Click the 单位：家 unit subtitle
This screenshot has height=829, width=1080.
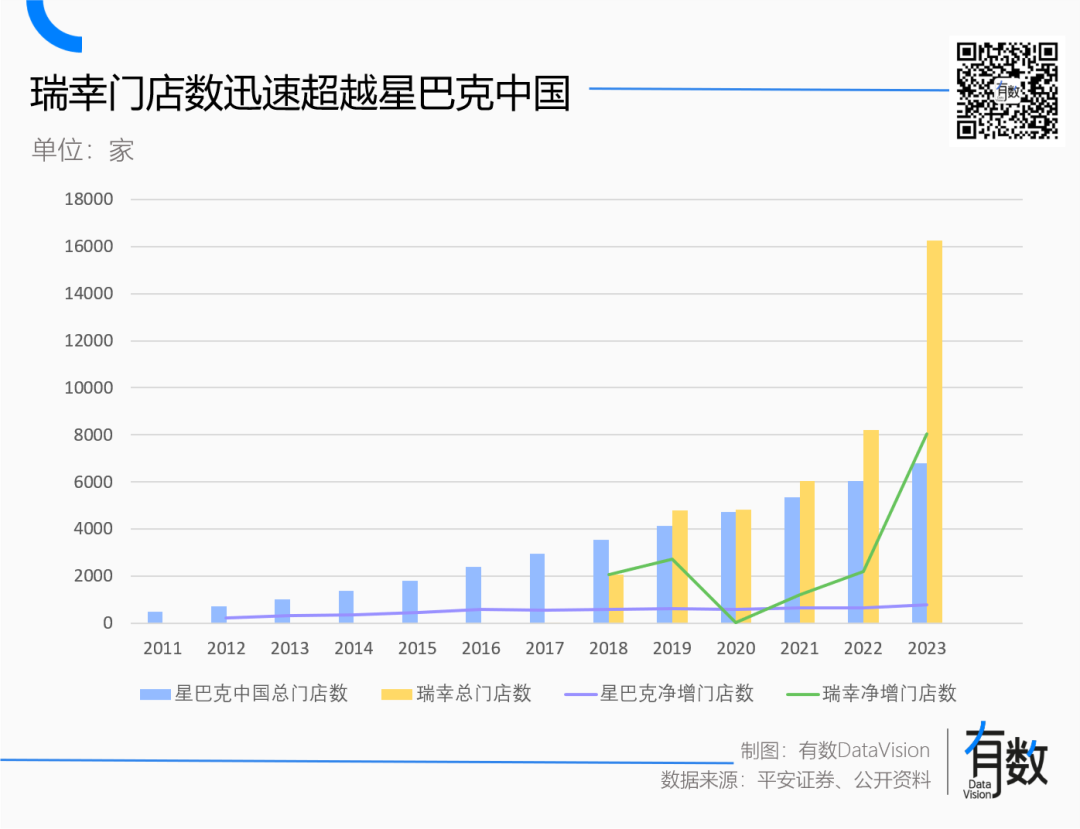click(x=82, y=150)
